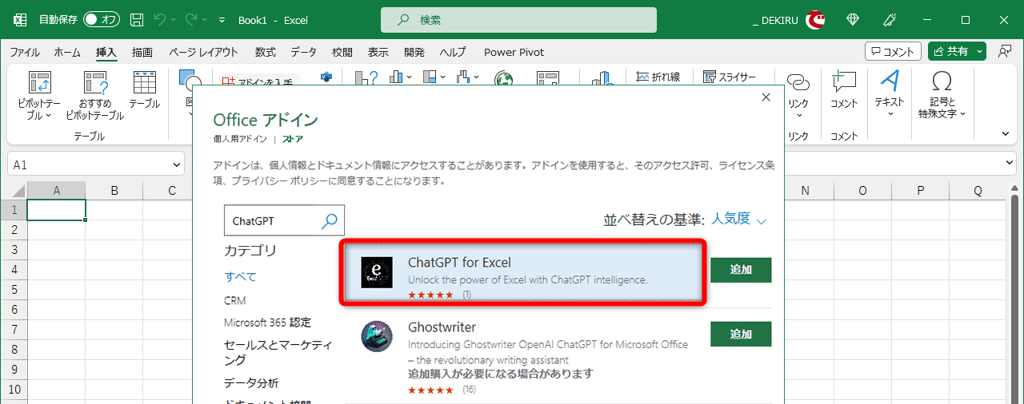Add the Ghostwriter add-in
Image resolution: width=1024 pixels, height=404 pixels.
(x=741, y=334)
